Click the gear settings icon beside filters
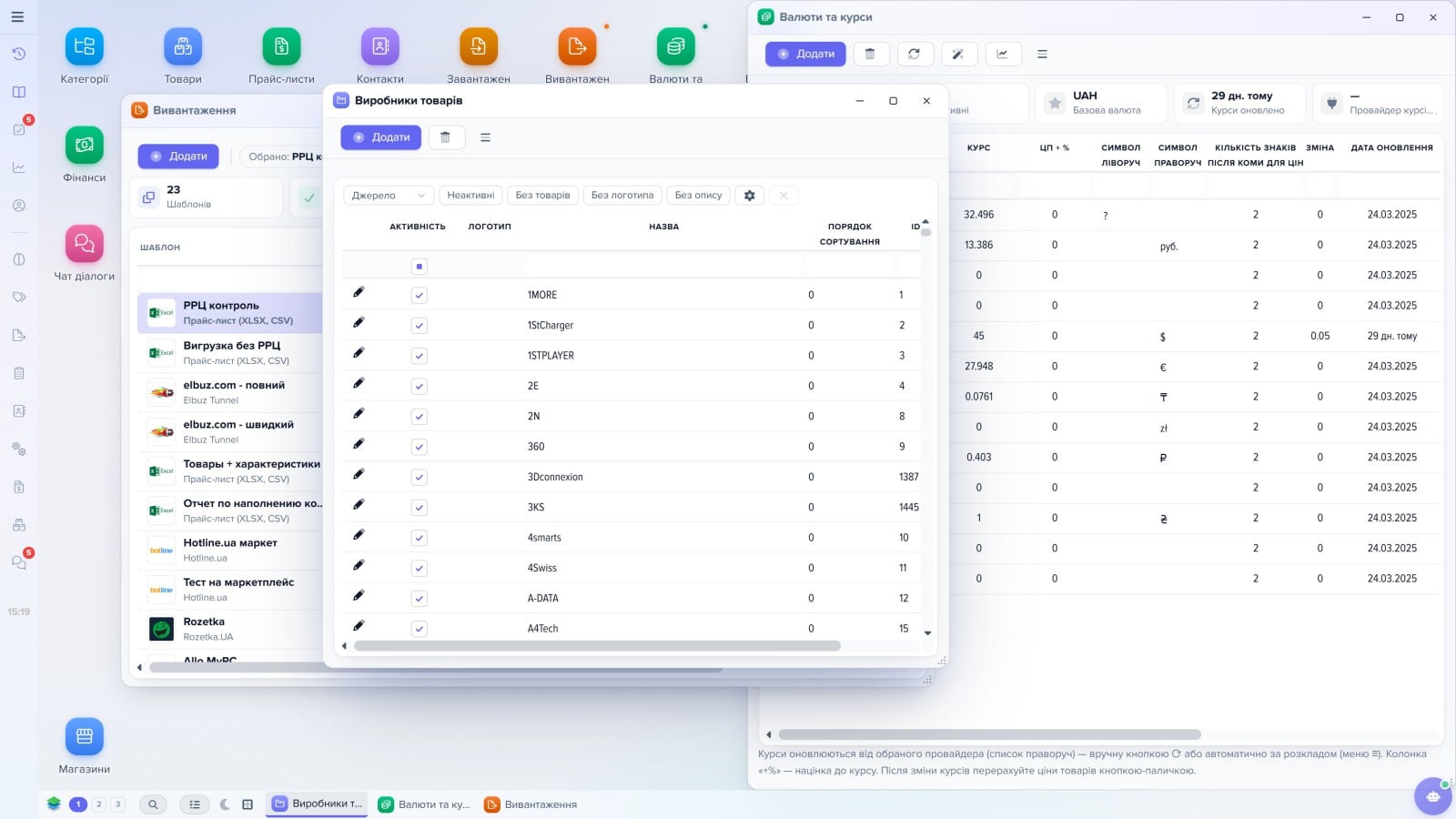Screen dimensions: 1456x819 [x=750, y=195]
